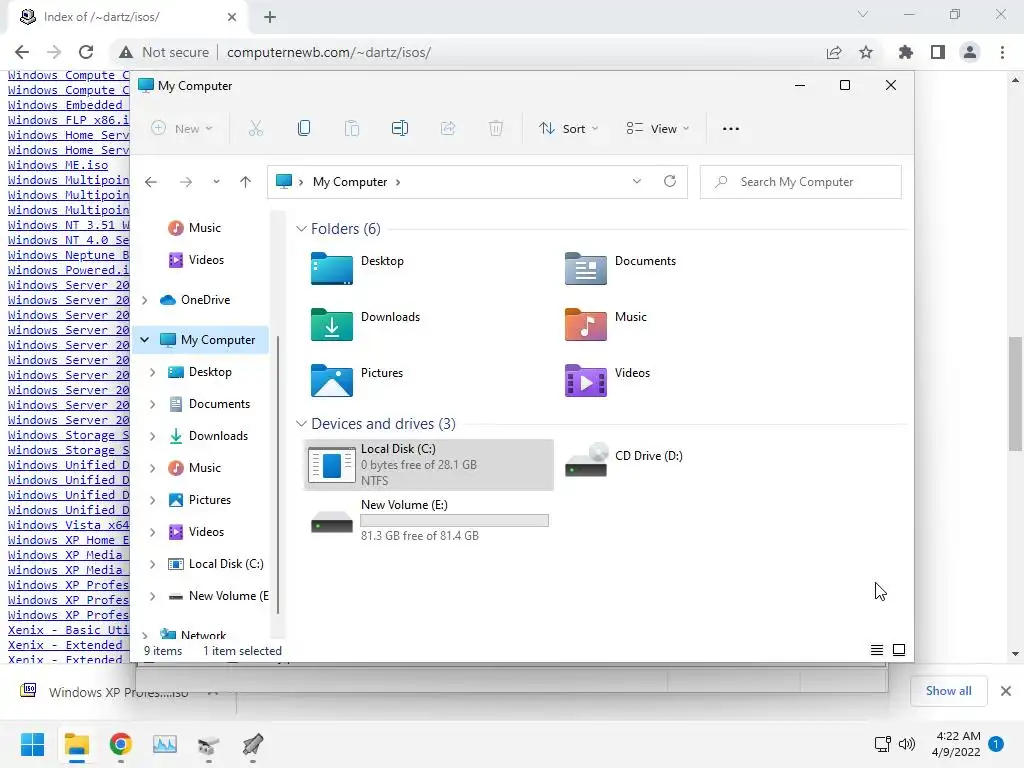The height and width of the screenshot is (768, 1024).
Task: Select the Downloads folder icon
Action: [332, 325]
